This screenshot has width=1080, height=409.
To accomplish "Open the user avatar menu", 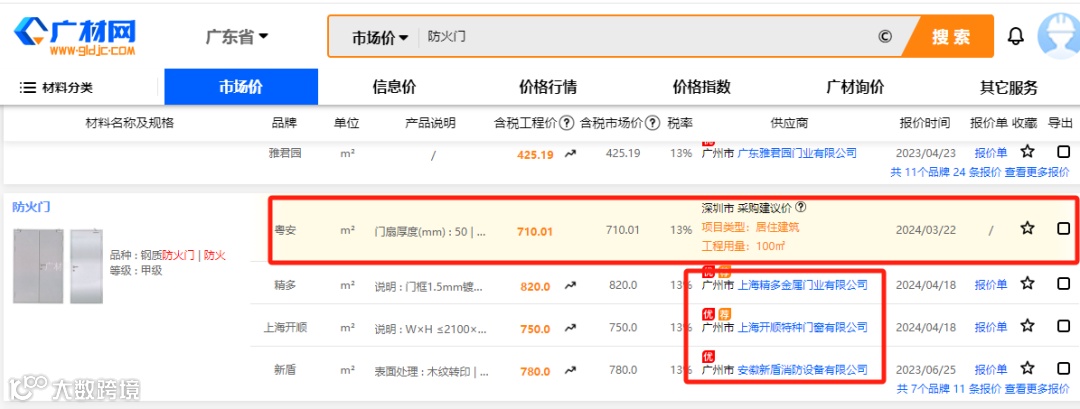I will [1060, 36].
